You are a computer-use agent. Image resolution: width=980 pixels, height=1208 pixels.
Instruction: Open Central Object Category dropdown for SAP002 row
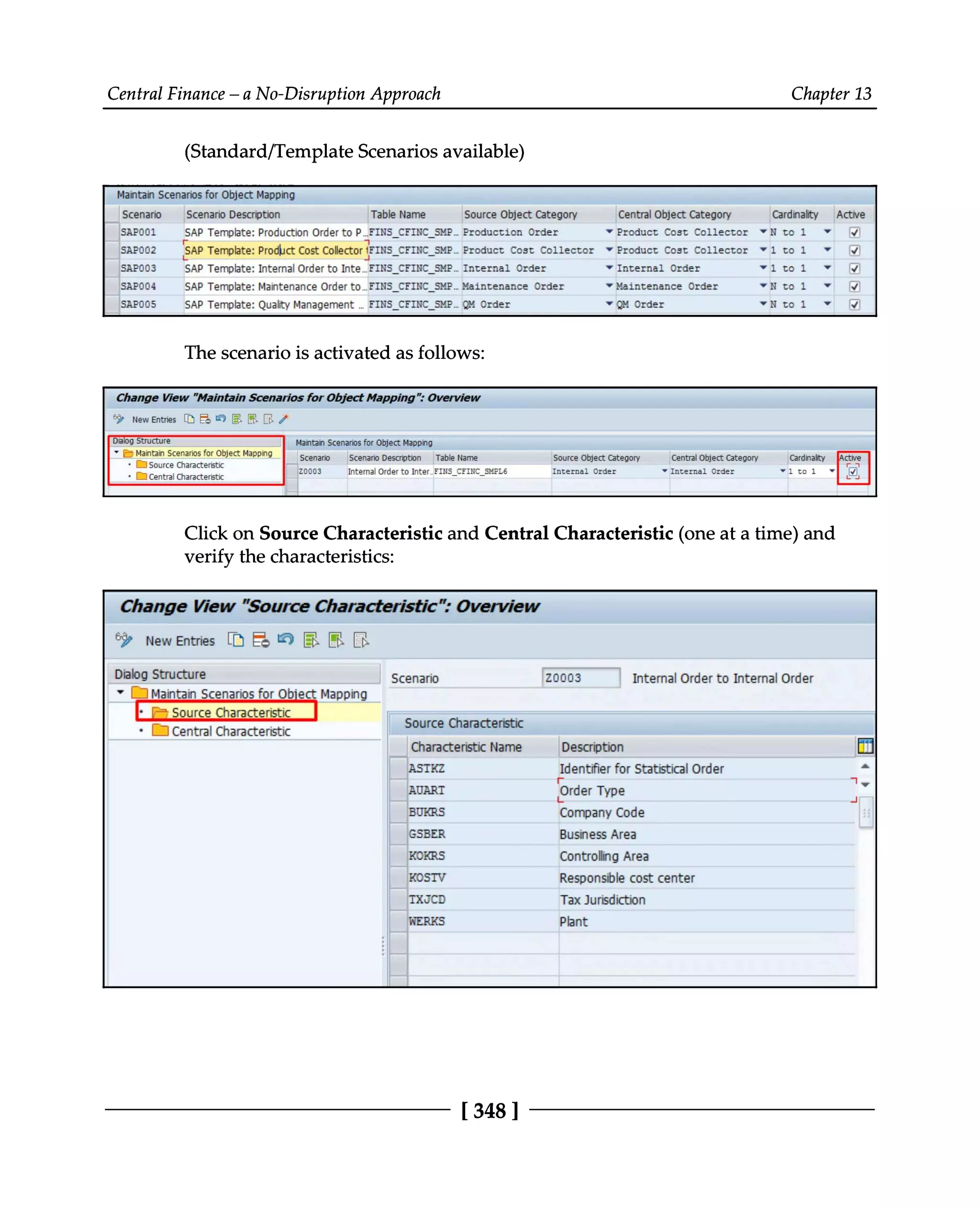(763, 250)
